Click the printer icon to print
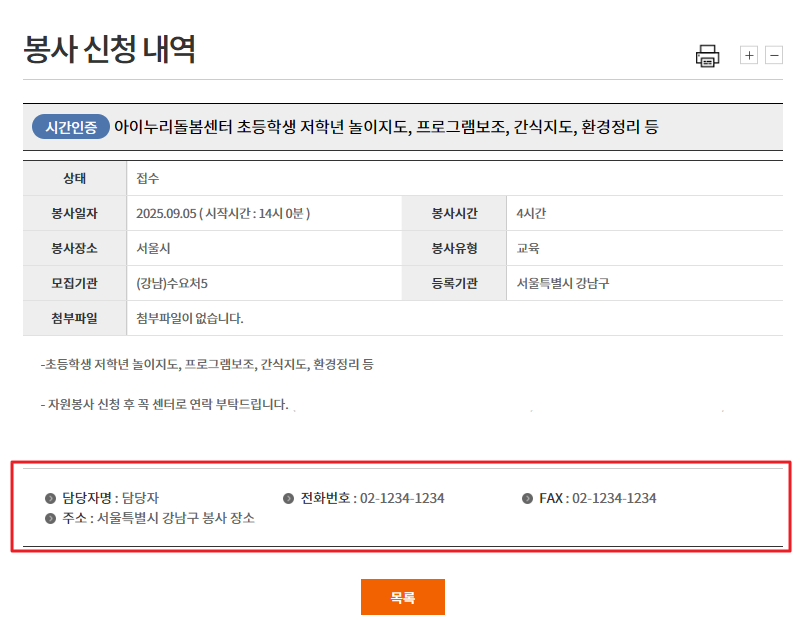 pyautogui.click(x=708, y=56)
